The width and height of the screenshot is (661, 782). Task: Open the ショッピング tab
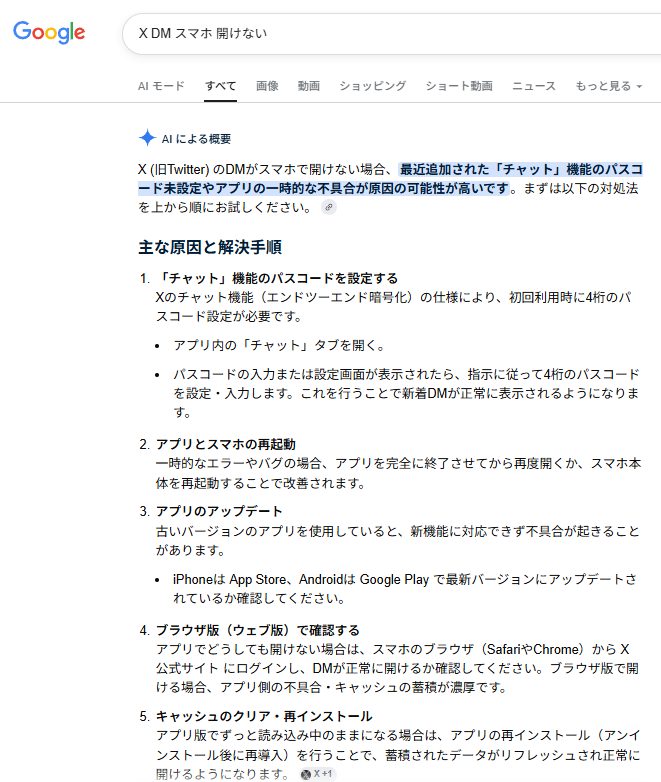pyautogui.click(x=373, y=86)
